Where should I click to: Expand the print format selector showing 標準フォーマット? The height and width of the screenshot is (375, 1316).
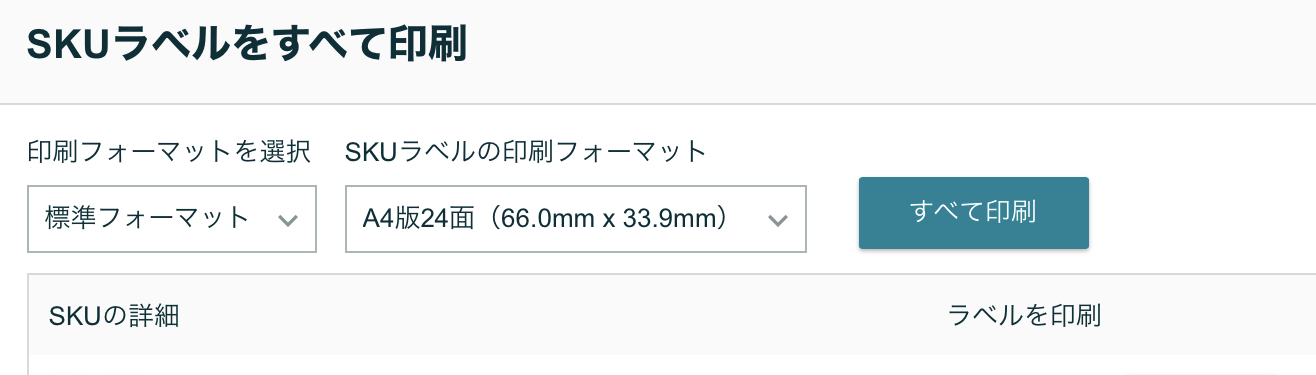[172, 219]
